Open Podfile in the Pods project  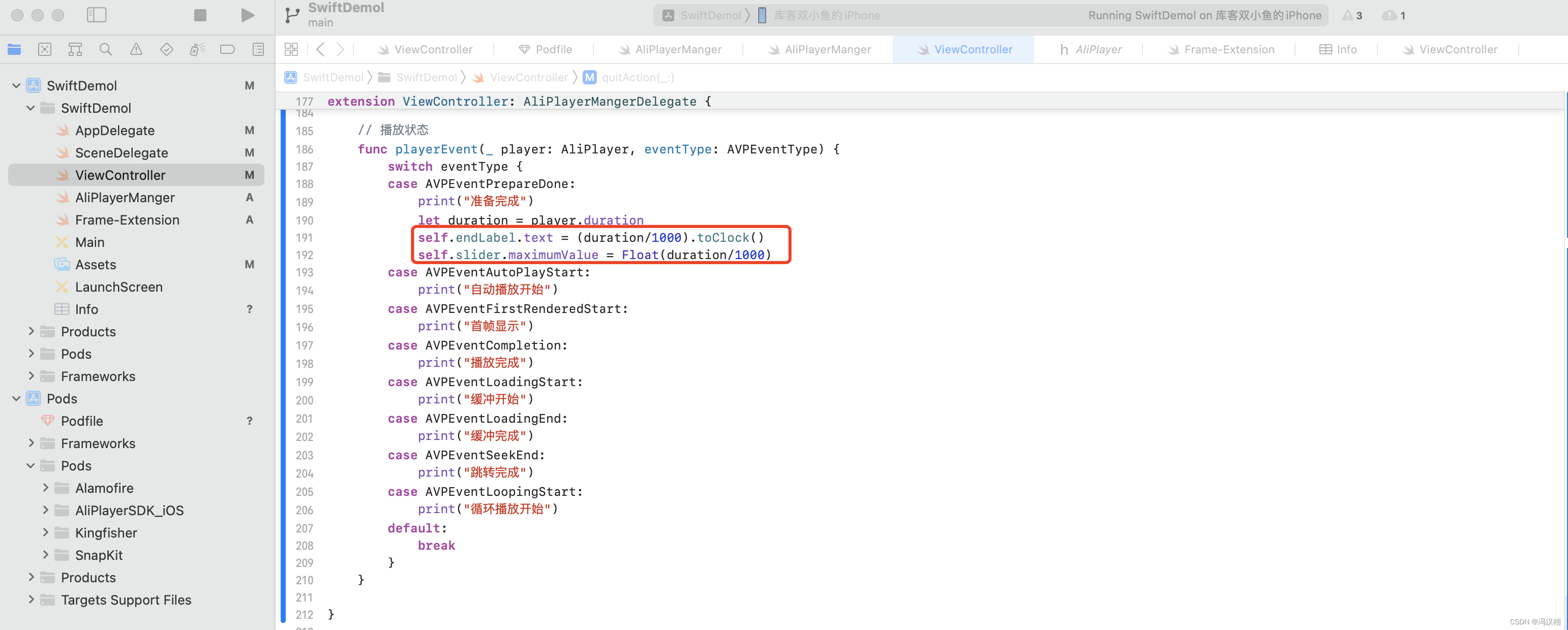136,421
